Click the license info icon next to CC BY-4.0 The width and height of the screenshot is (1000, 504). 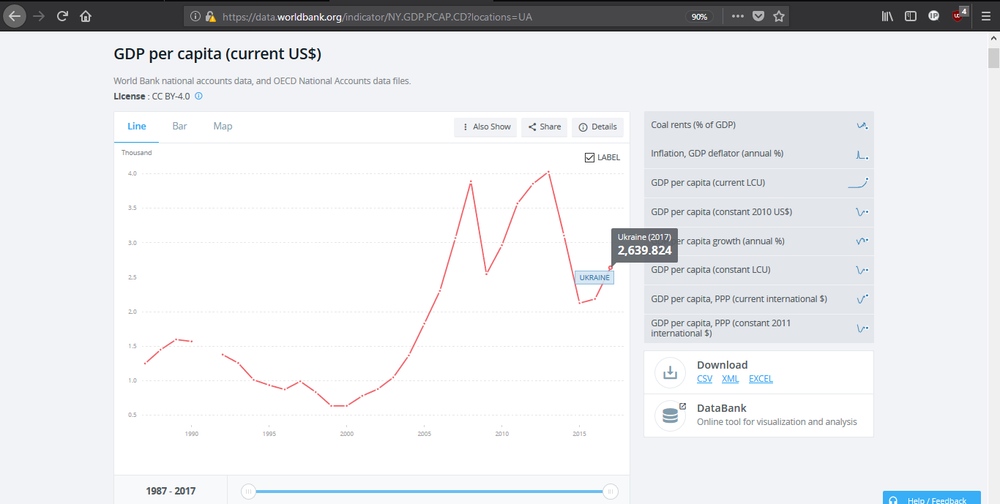click(198, 96)
